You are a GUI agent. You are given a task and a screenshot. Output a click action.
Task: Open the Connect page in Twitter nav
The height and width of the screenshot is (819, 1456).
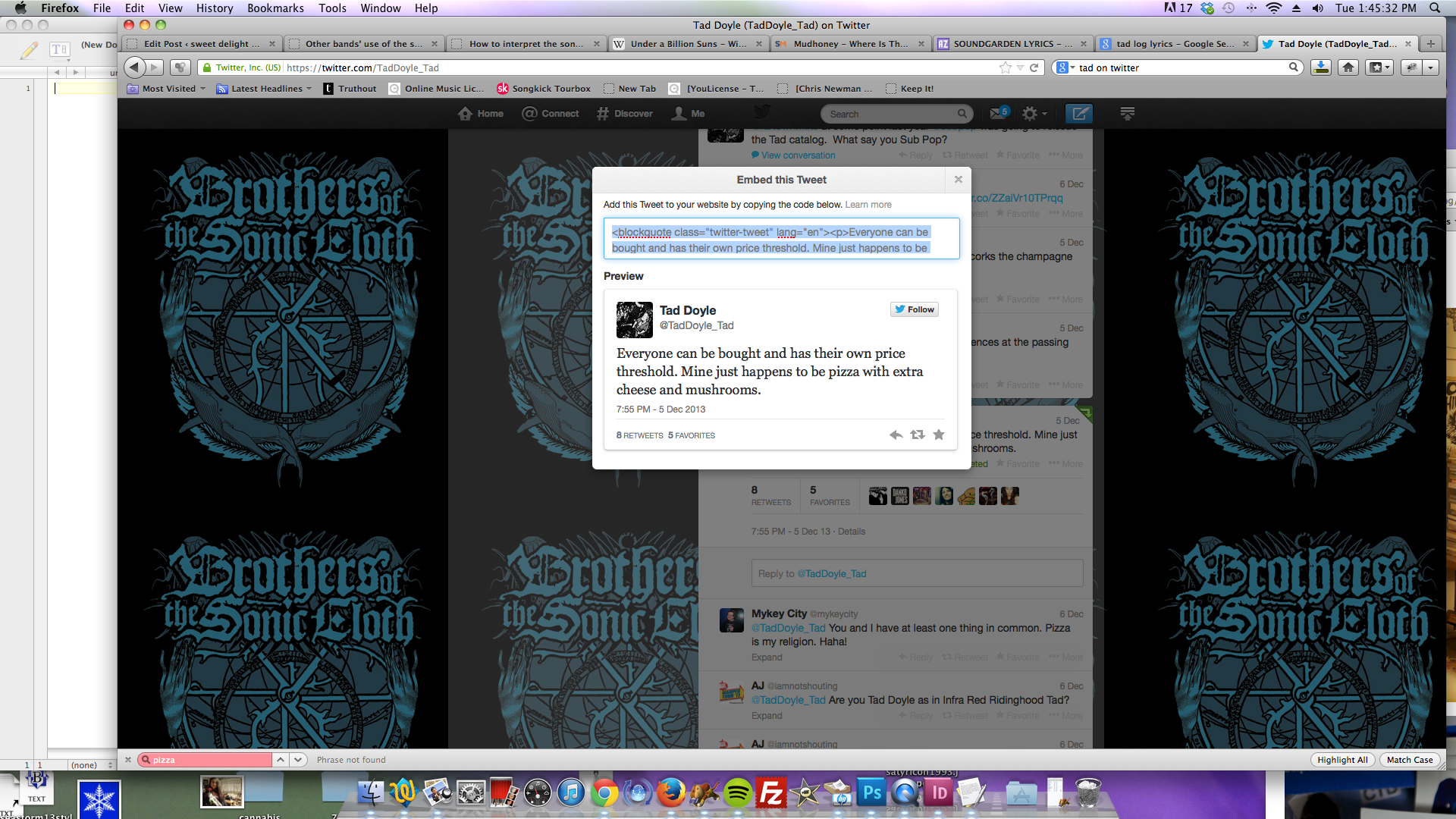tap(551, 114)
